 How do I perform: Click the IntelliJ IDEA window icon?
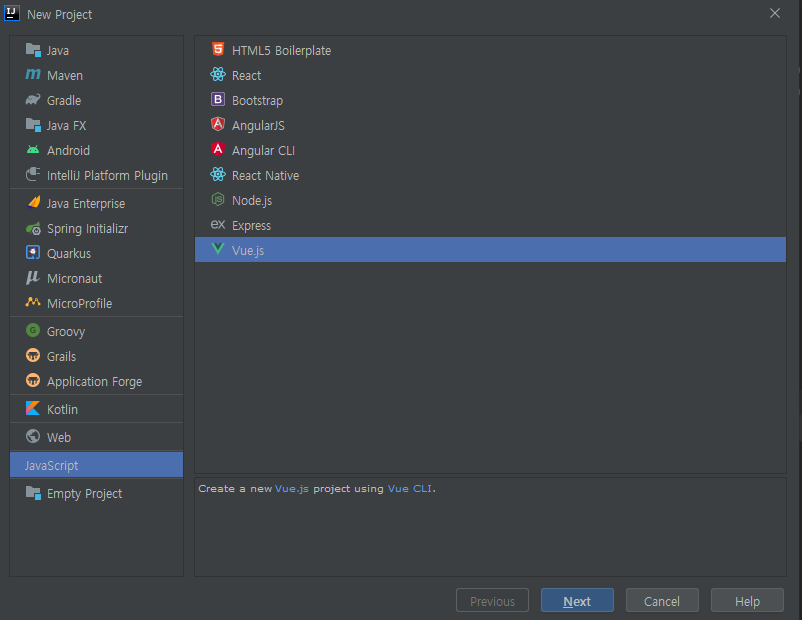(x=12, y=13)
